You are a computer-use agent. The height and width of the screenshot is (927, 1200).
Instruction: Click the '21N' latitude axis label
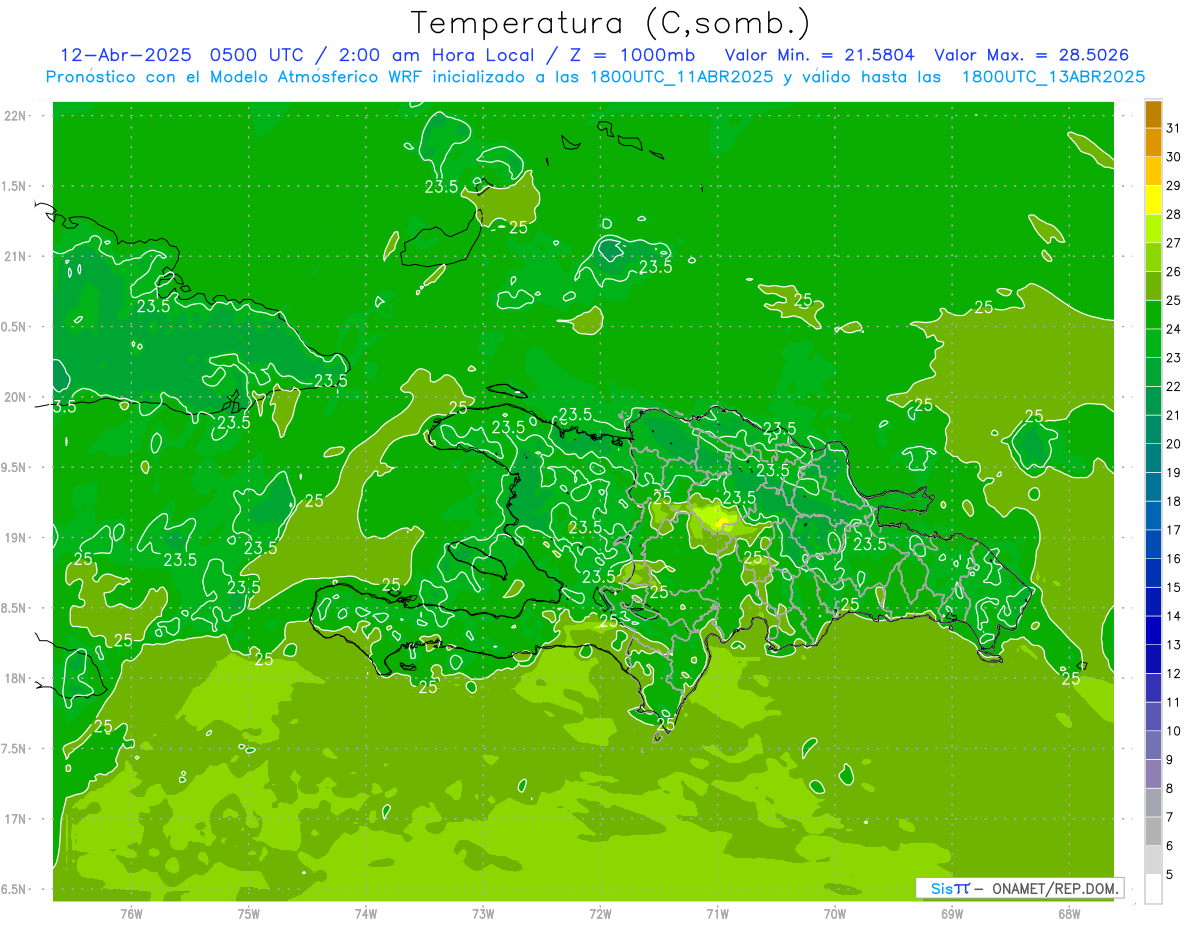17,256
